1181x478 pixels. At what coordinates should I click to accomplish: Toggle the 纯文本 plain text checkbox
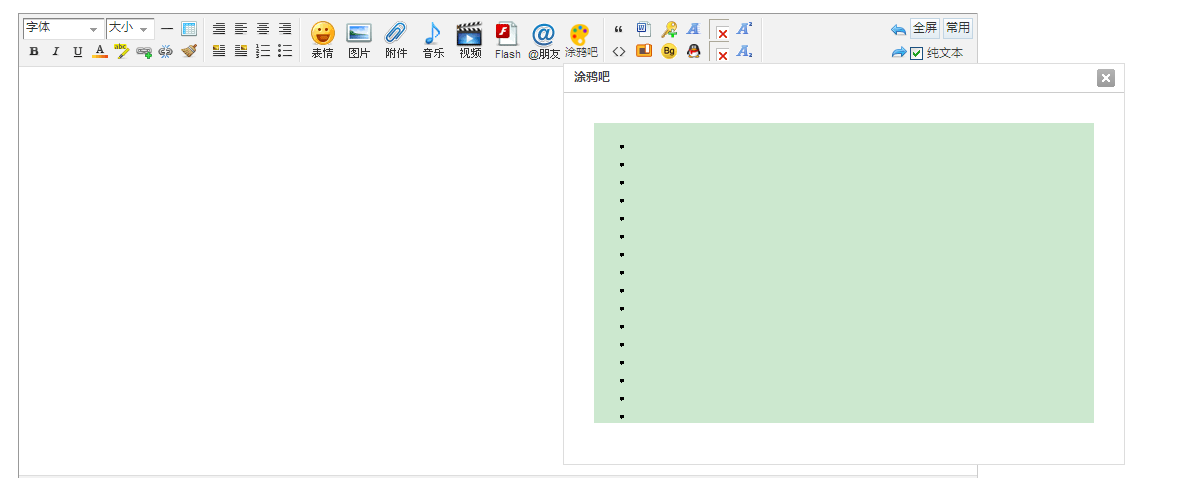(917, 53)
